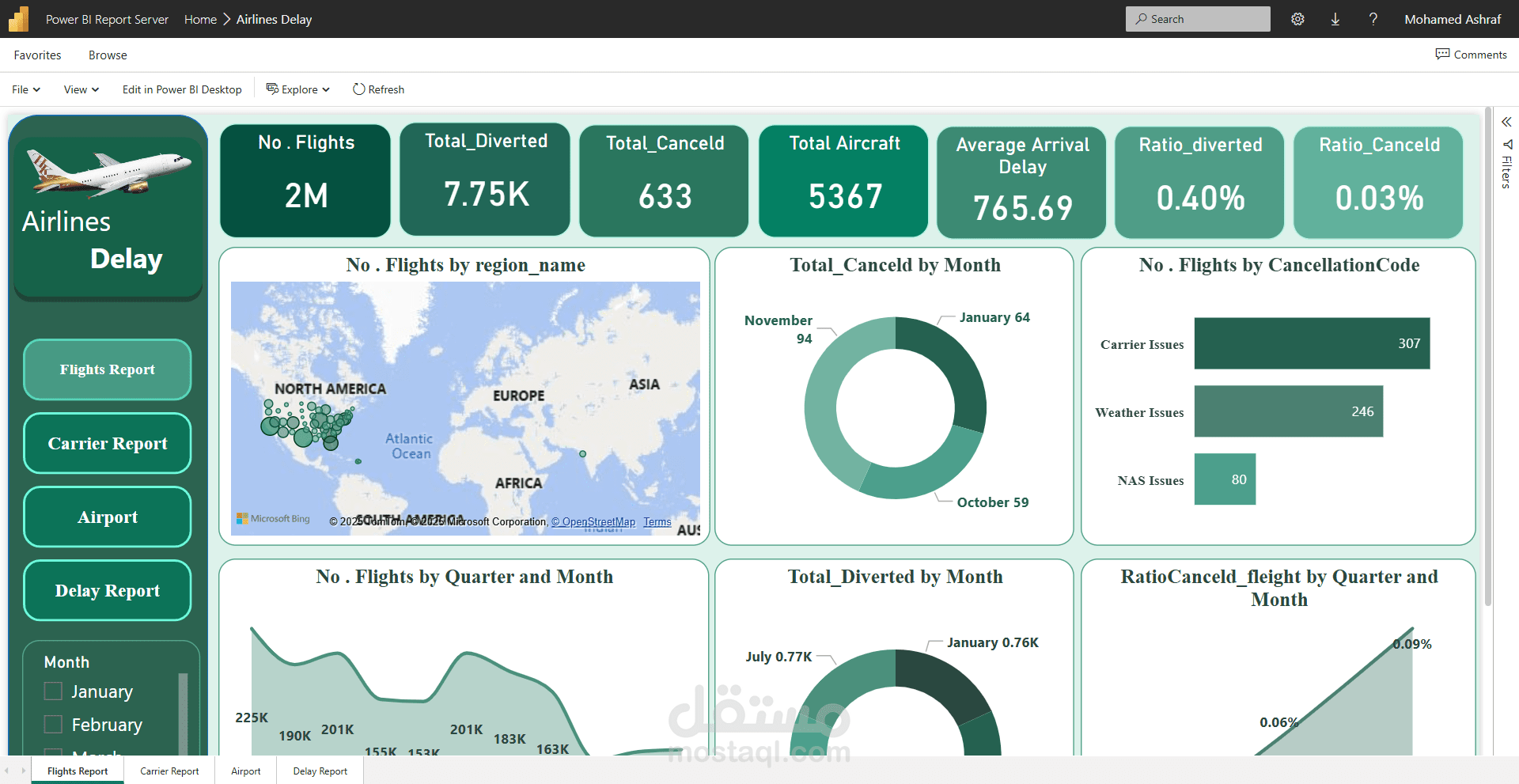Click the Comments speech bubble icon

(x=1443, y=54)
